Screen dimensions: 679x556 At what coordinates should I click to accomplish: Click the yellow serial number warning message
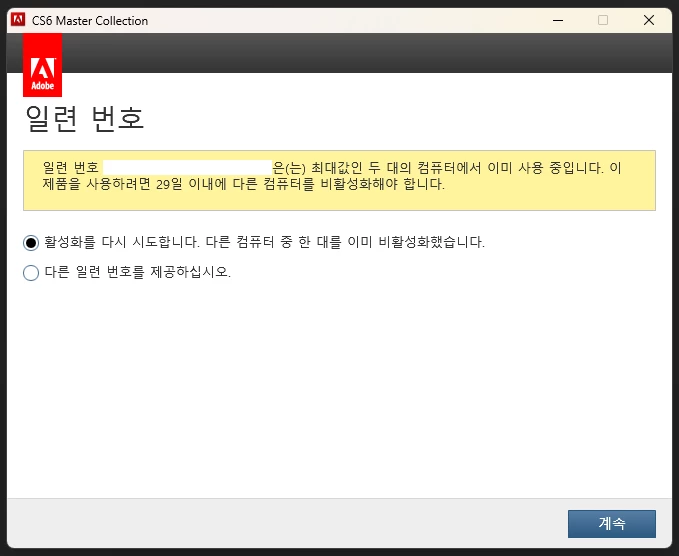coord(340,181)
